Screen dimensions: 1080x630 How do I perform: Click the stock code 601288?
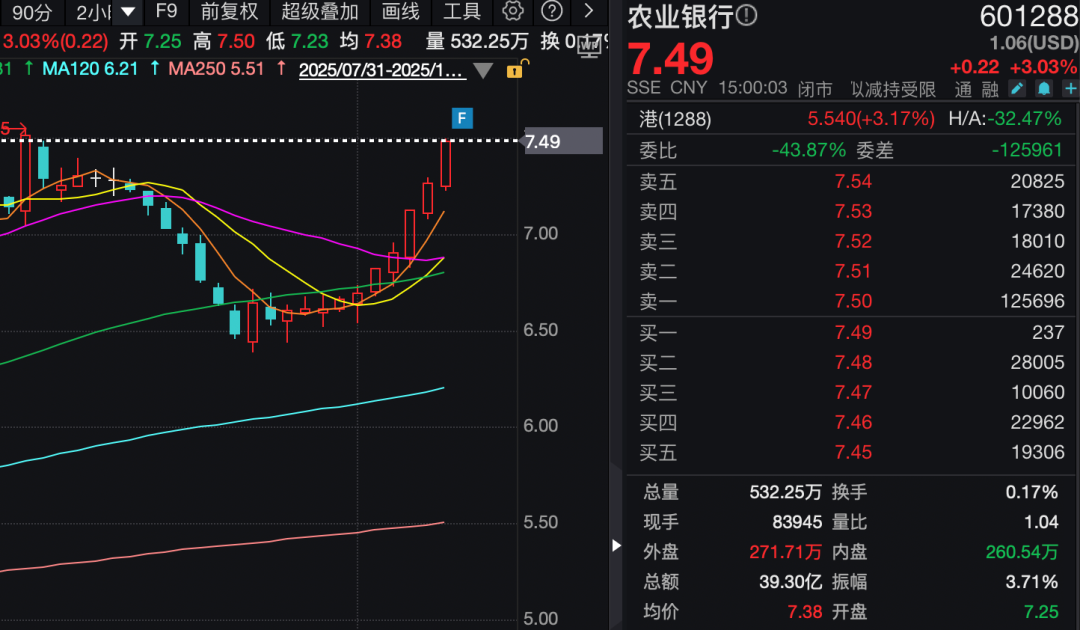[x=1028, y=17]
